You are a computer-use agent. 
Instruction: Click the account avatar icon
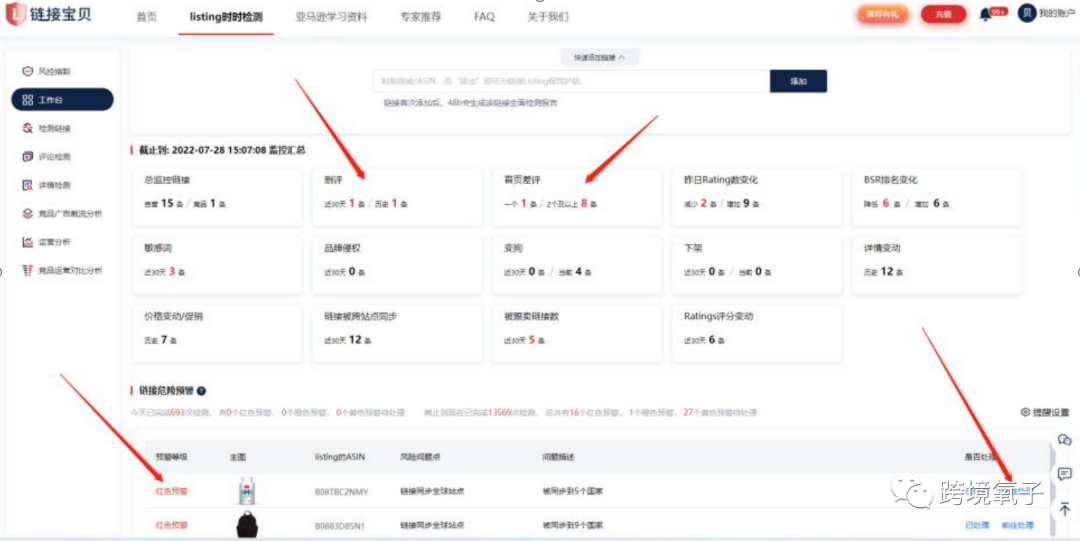coord(1026,13)
